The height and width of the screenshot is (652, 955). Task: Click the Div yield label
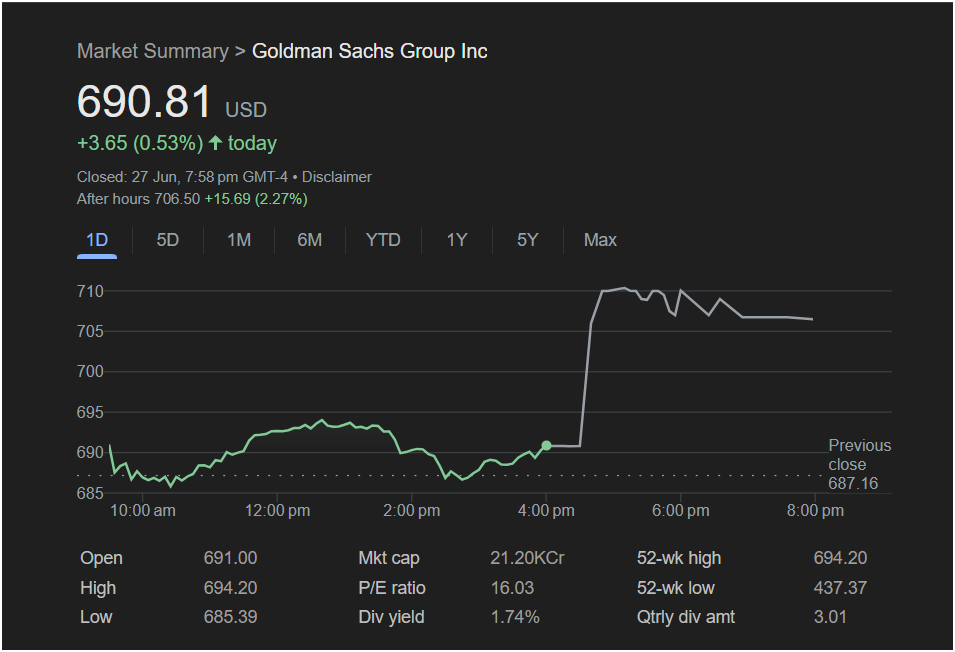(x=392, y=617)
